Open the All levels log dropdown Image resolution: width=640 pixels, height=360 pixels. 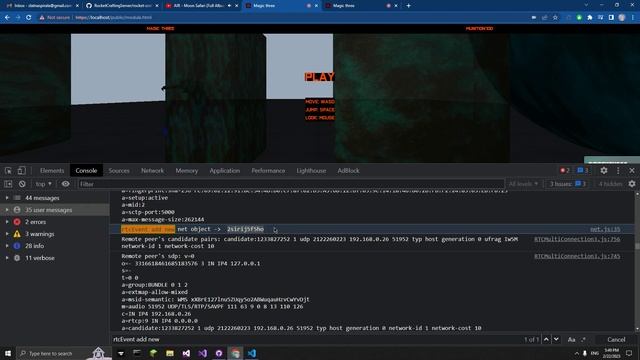click(x=523, y=184)
